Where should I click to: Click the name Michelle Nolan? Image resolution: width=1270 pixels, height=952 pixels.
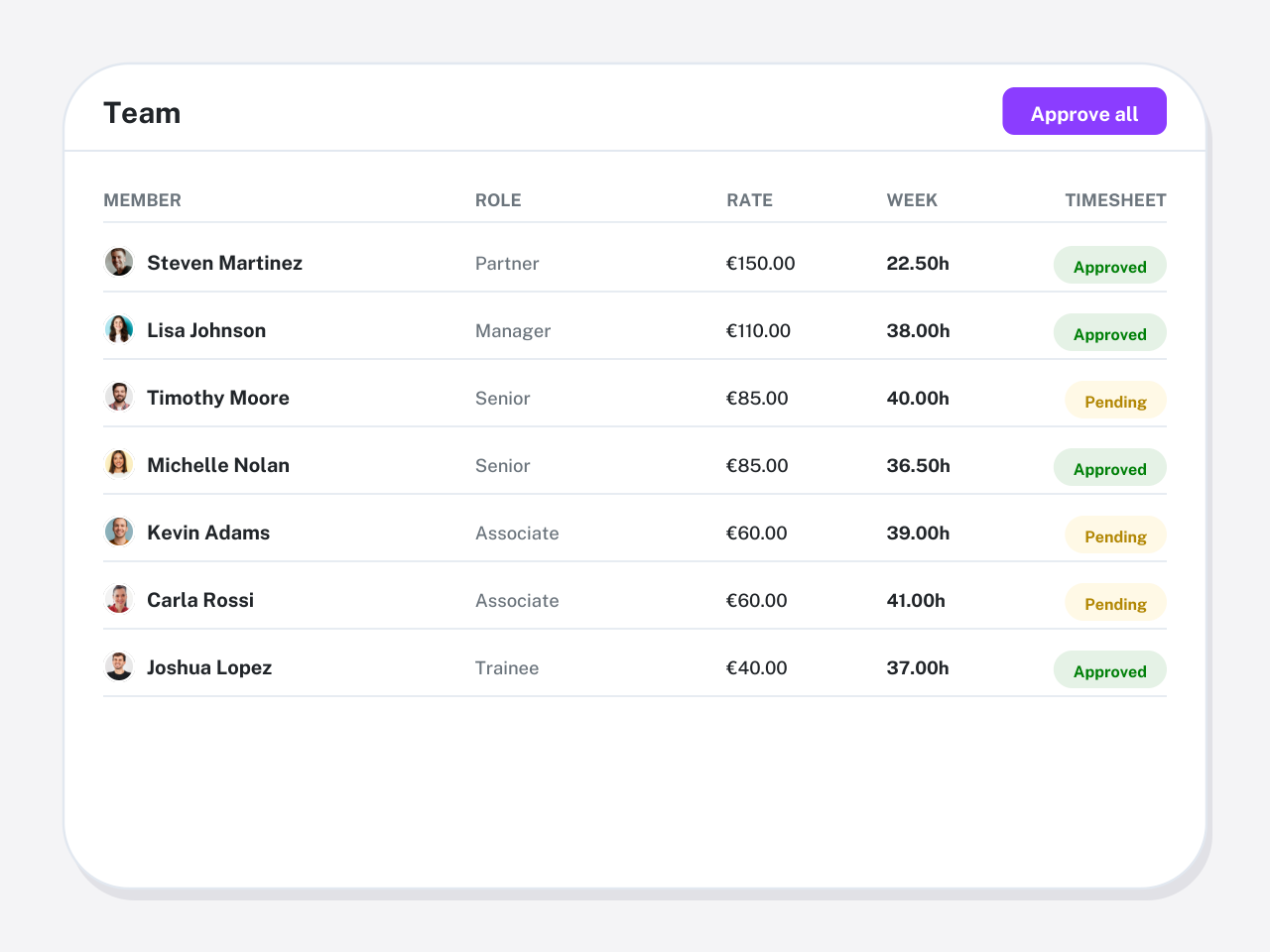point(218,465)
